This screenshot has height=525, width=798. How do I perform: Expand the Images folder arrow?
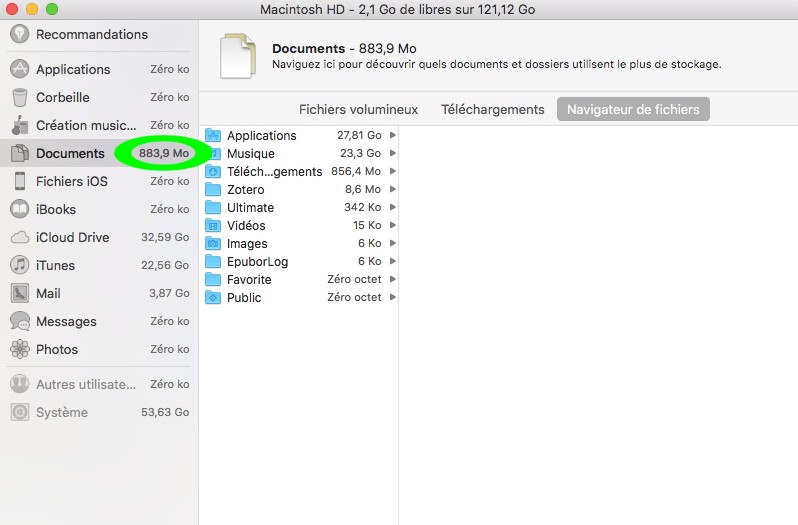[x=392, y=243]
